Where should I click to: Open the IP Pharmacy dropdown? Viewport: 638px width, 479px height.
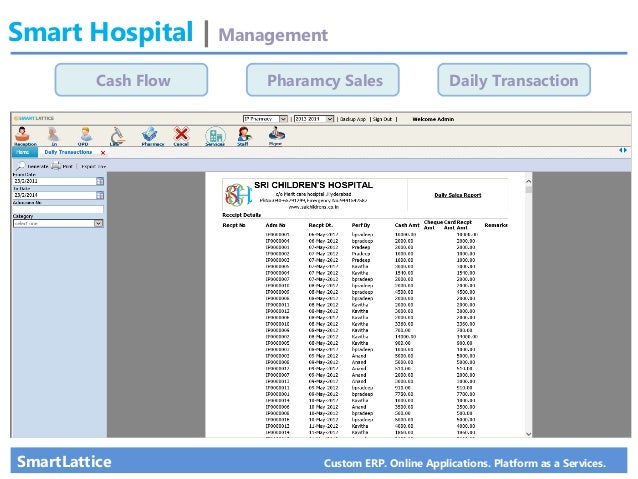pos(265,119)
